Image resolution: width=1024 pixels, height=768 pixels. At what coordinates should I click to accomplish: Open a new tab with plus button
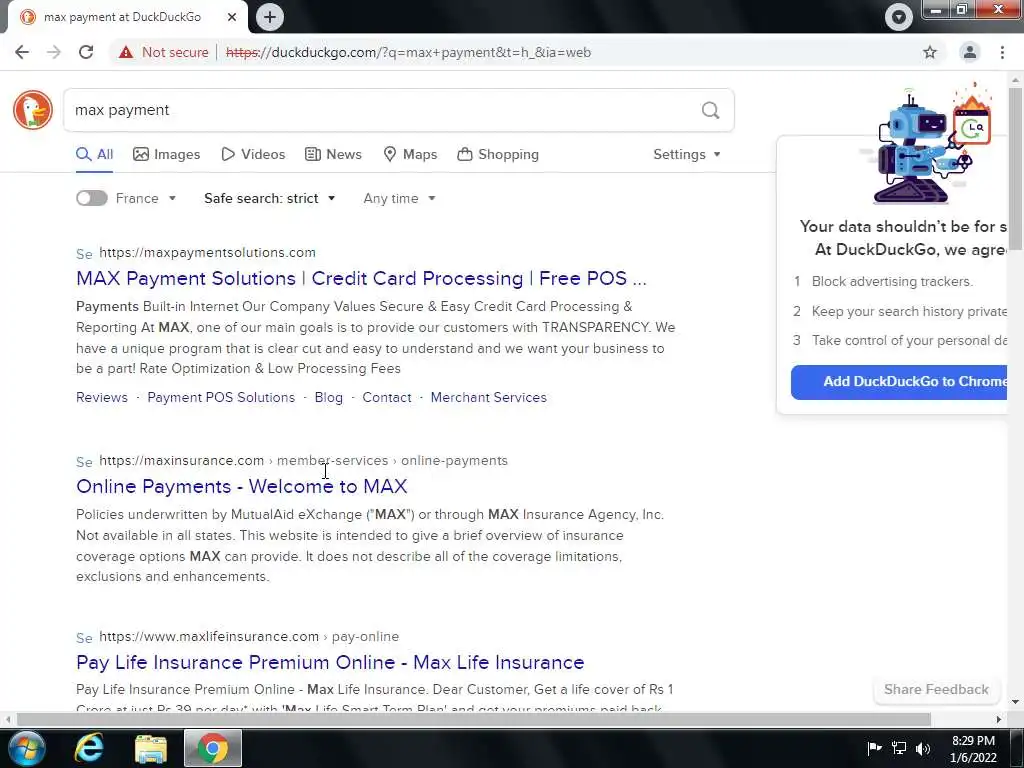click(270, 17)
